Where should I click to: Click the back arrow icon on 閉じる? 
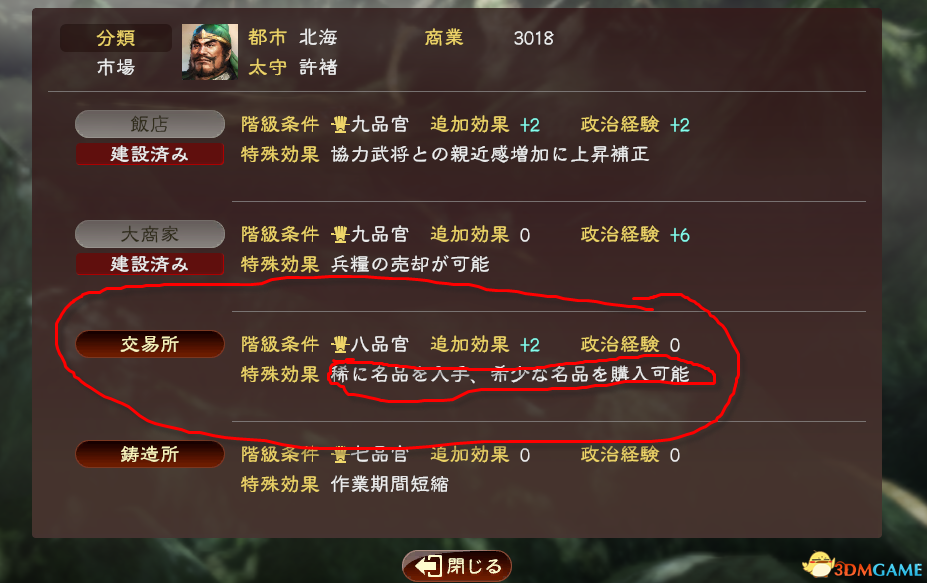[428, 566]
